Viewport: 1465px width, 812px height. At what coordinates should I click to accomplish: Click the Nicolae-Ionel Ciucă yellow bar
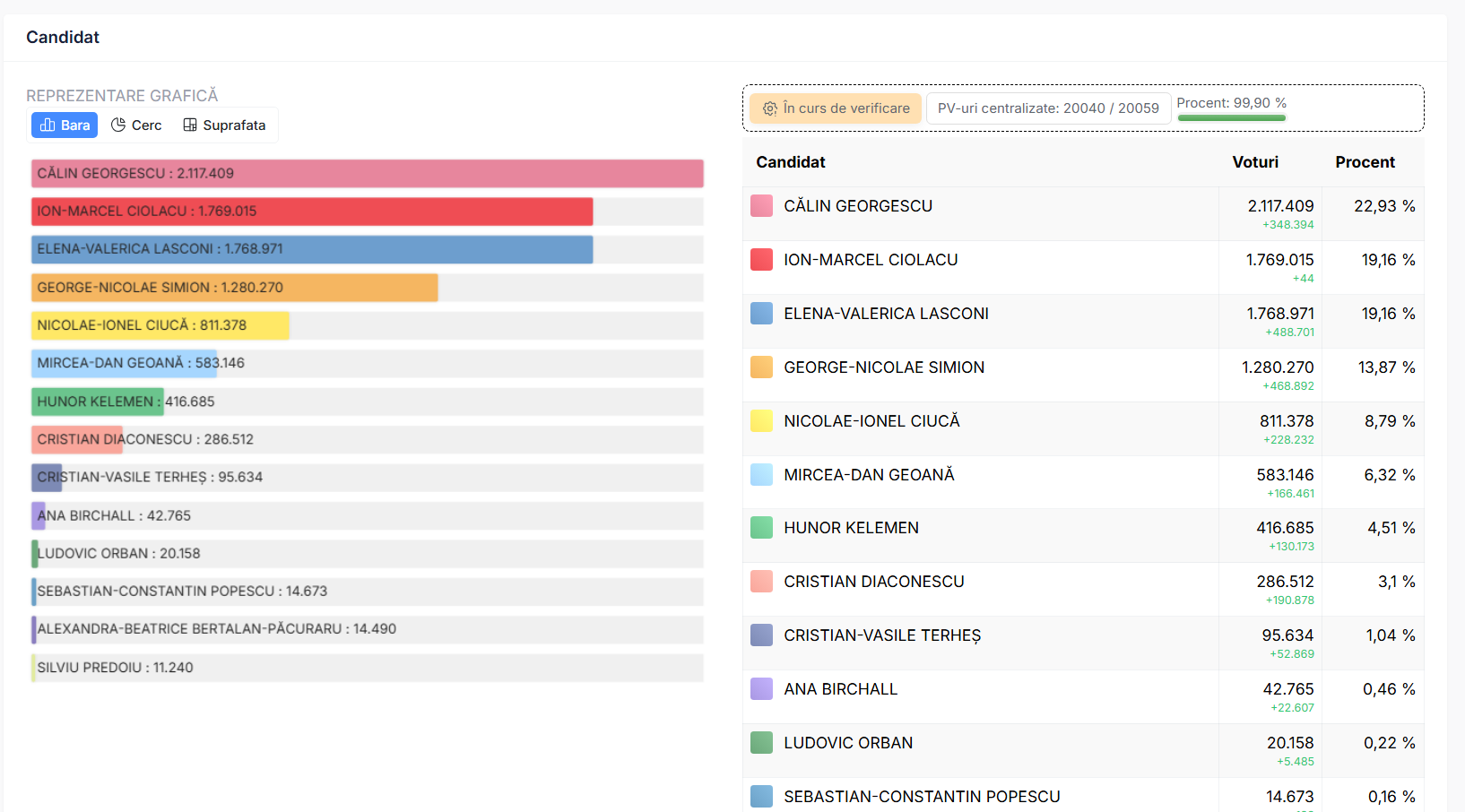pyautogui.click(x=160, y=325)
